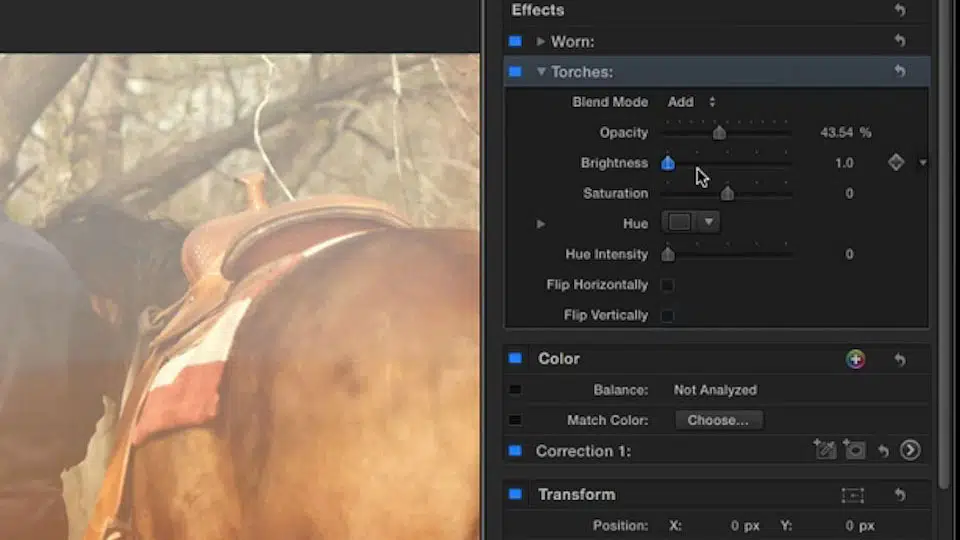Select the Torches: effect title
The width and height of the screenshot is (960, 540).
pos(582,72)
